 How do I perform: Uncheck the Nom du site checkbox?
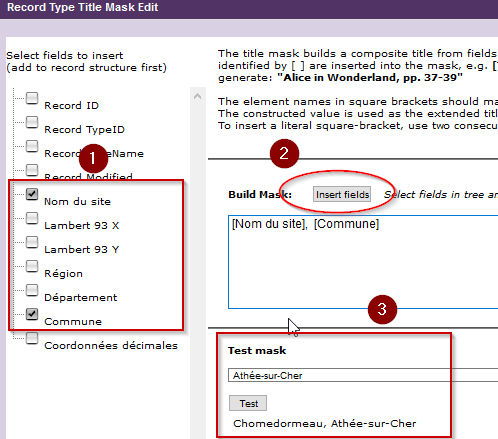(32, 194)
